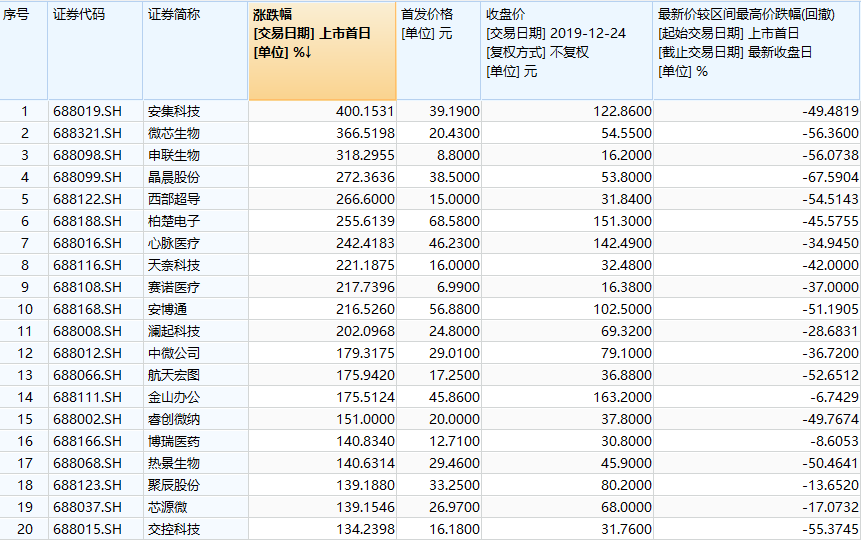Click drawdown value -55.3745
This screenshot has width=861, height=540.
click(830, 529)
